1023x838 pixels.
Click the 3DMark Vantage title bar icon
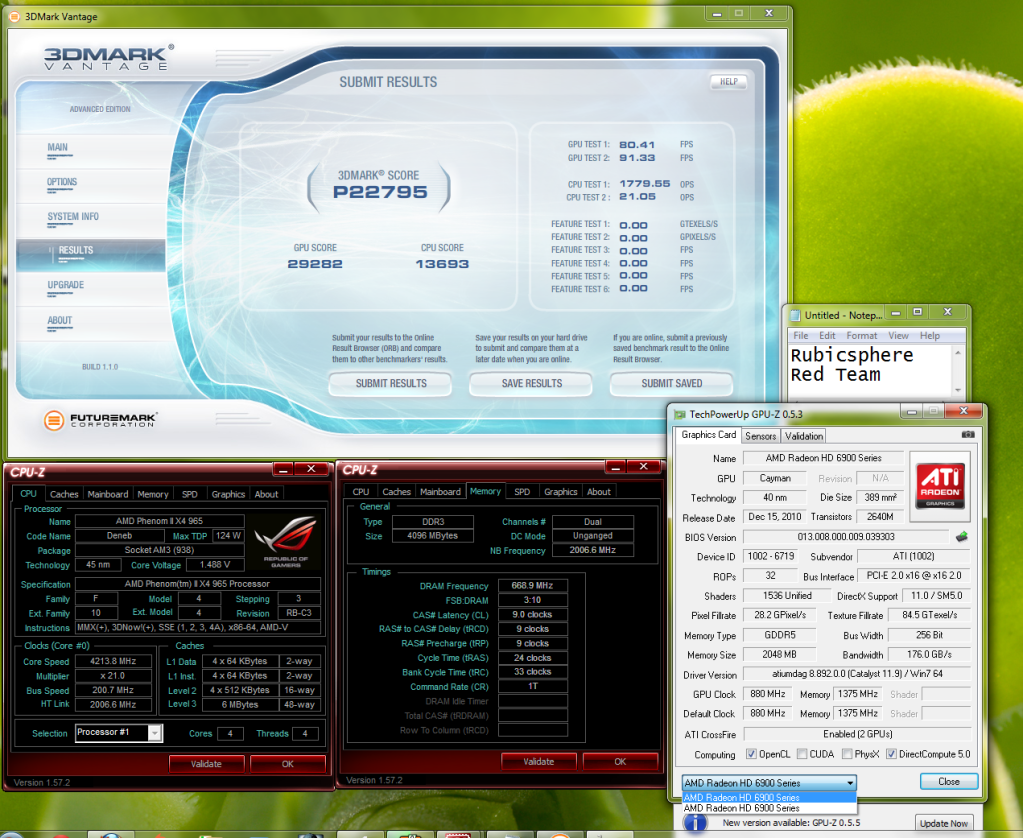coord(14,16)
